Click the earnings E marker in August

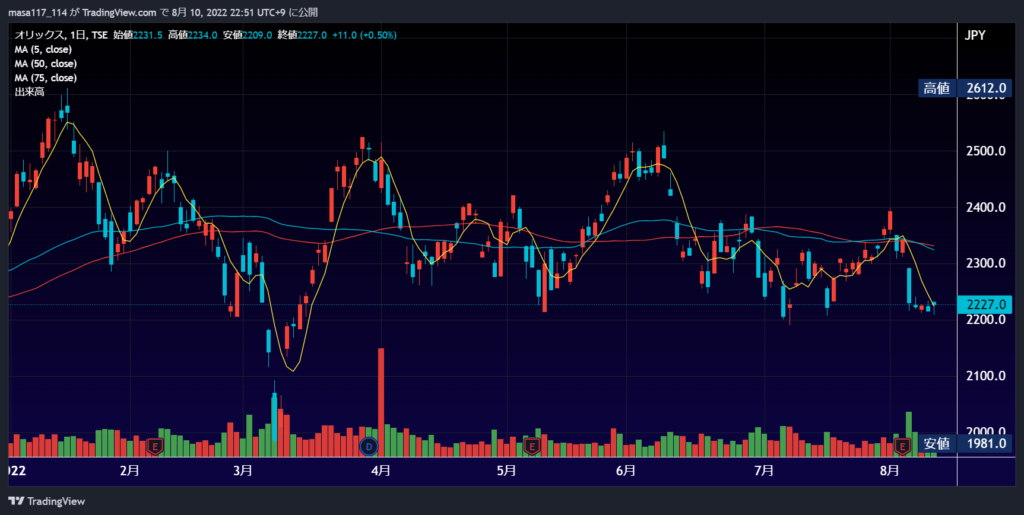tap(902, 446)
